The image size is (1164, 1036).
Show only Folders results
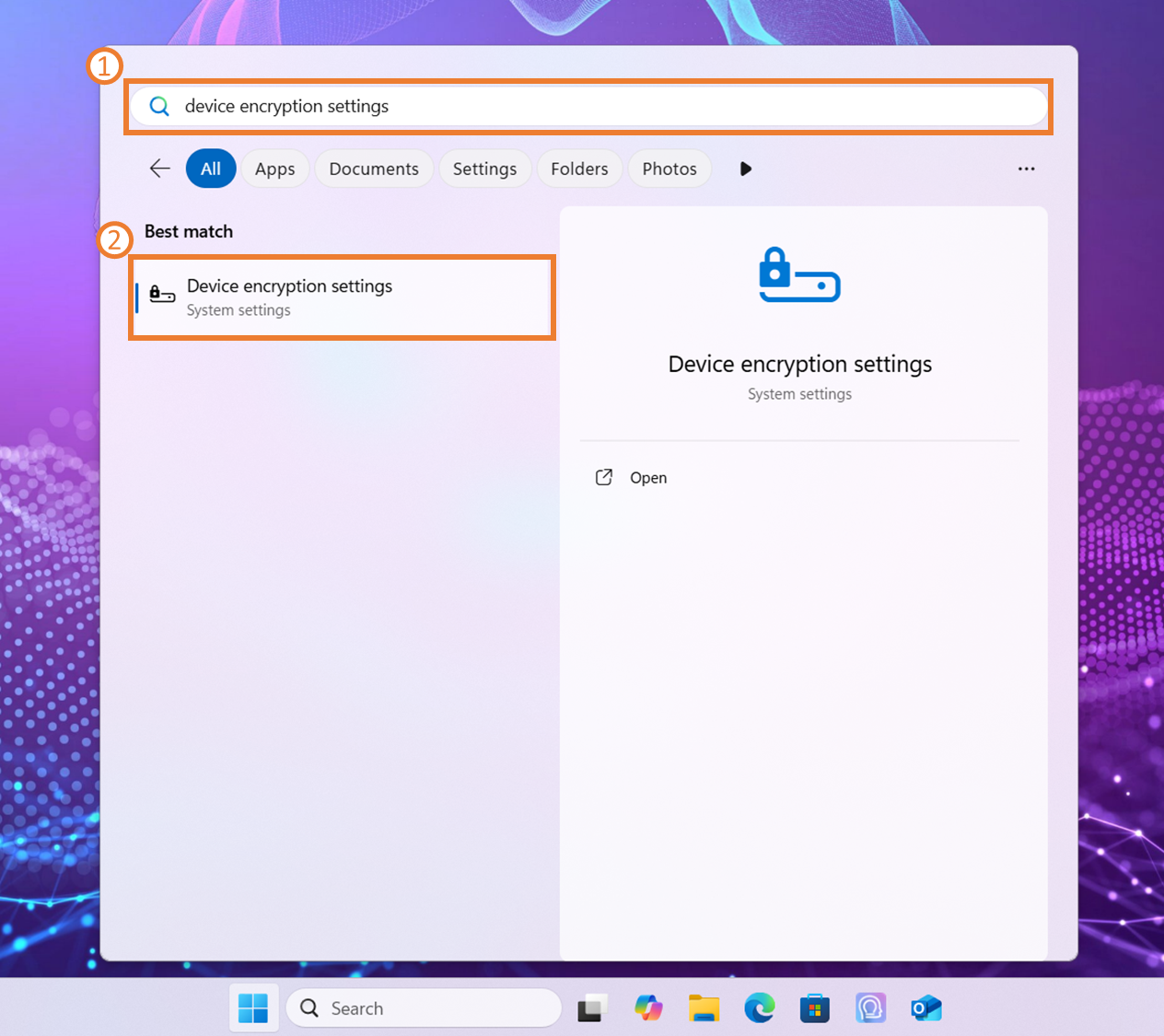[x=579, y=169]
